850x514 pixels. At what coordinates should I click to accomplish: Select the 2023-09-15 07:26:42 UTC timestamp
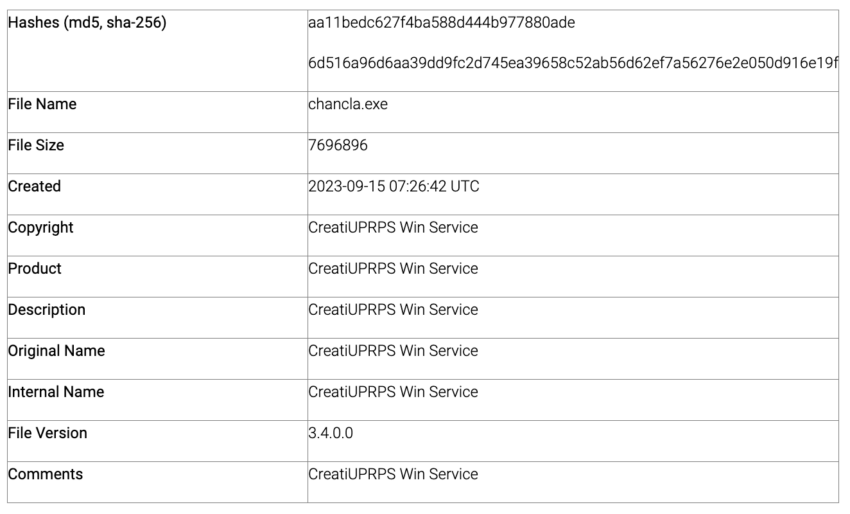[x=394, y=187]
